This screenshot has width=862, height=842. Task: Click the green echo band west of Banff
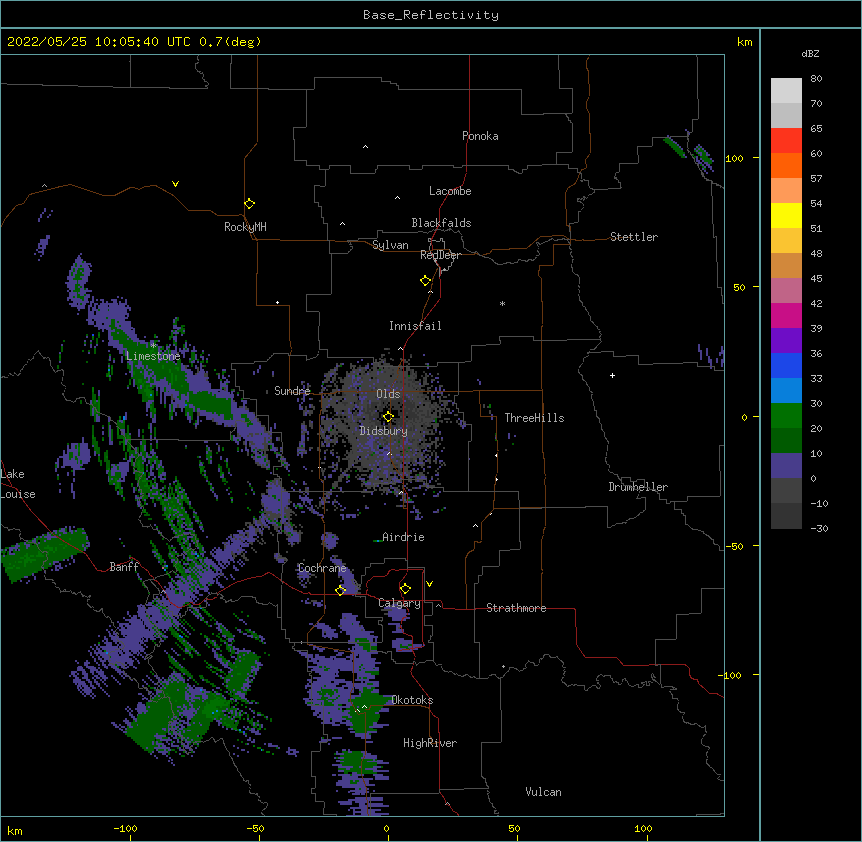tap(43, 553)
